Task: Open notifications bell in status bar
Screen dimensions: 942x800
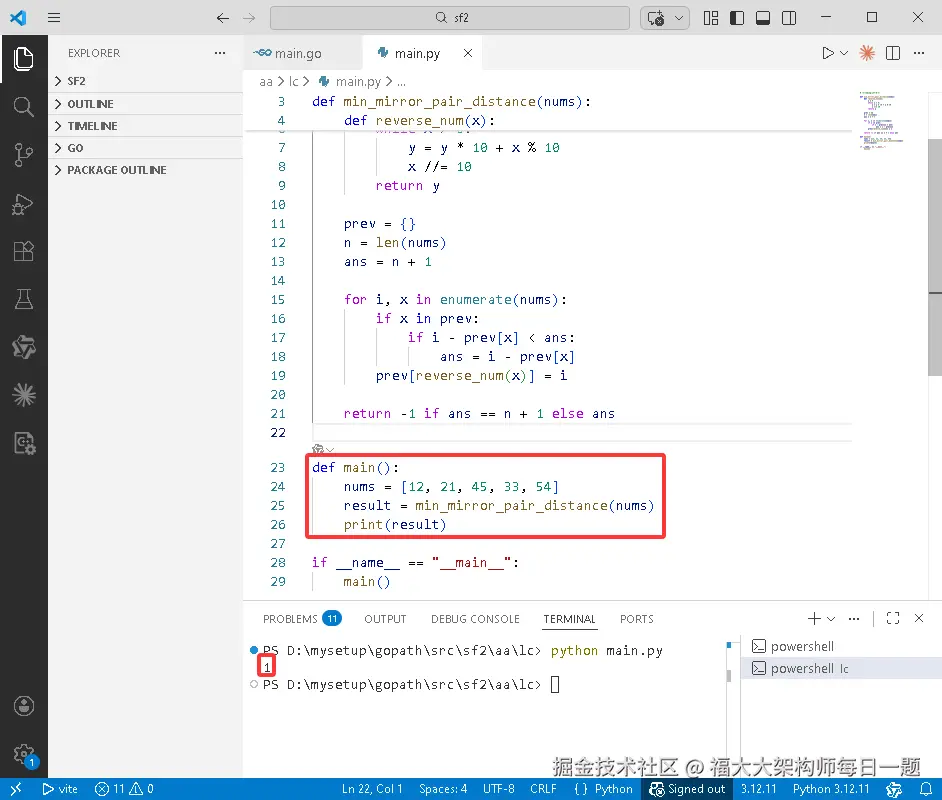Action: (x=926, y=789)
